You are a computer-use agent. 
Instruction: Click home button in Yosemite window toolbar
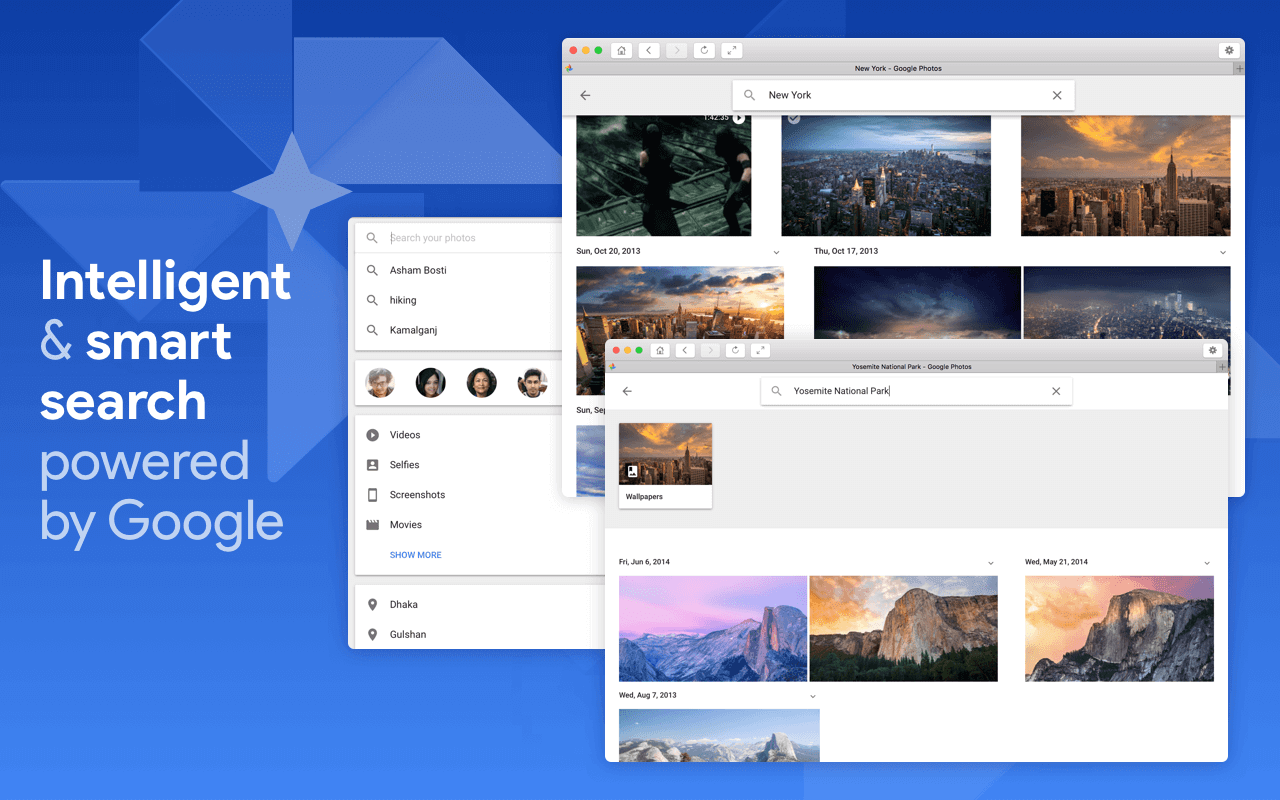(660, 350)
